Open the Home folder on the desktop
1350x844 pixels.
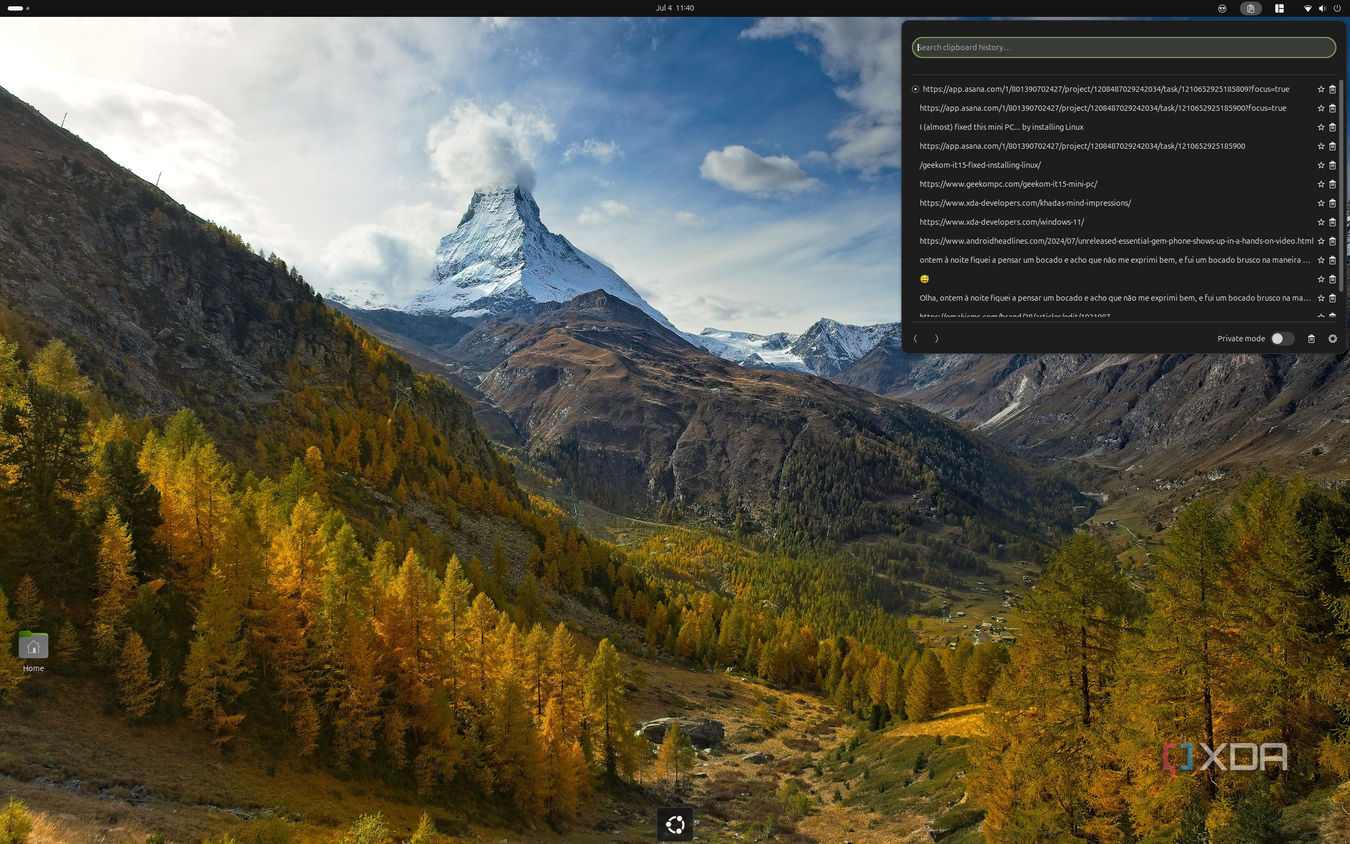[33, 651]
